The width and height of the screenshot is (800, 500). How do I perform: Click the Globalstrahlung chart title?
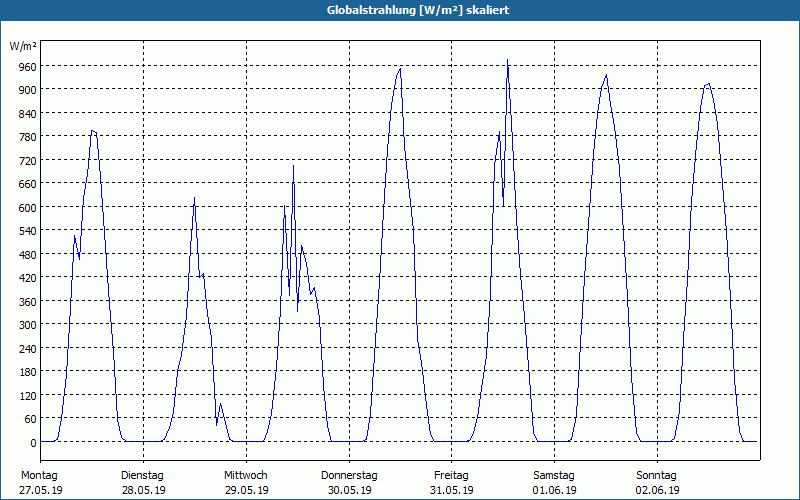418,10
